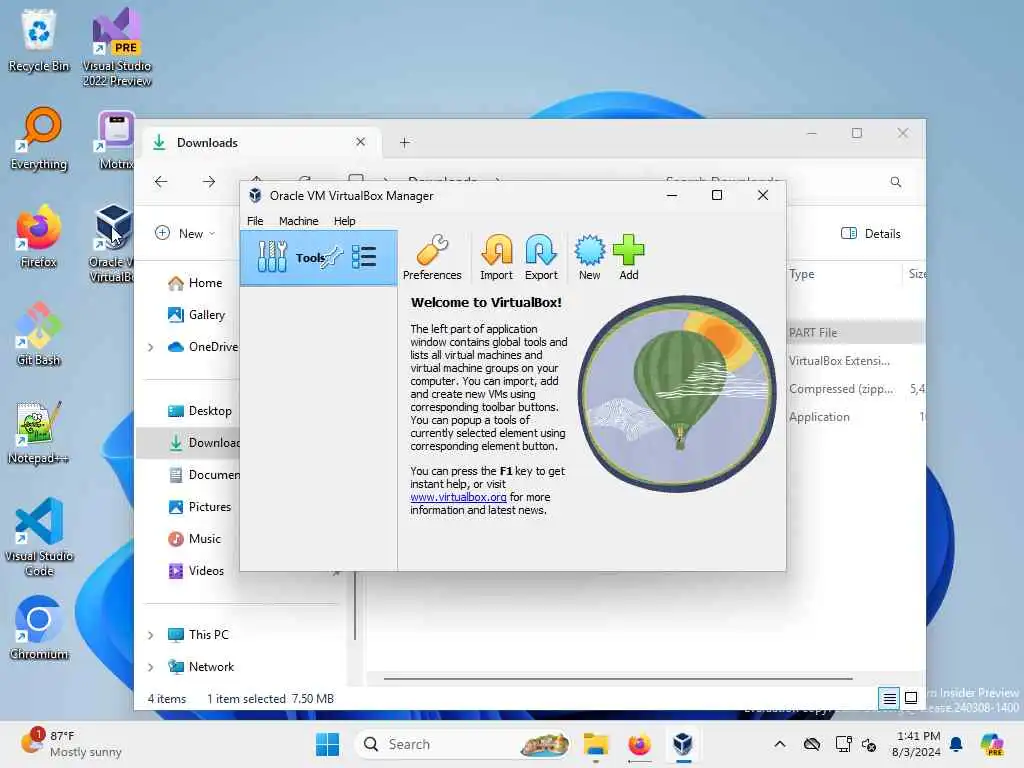The height and width of the screenshot is (768, 1024).
Task: Click the pin icon next to Tools
Action: click(x=334, y=257)
